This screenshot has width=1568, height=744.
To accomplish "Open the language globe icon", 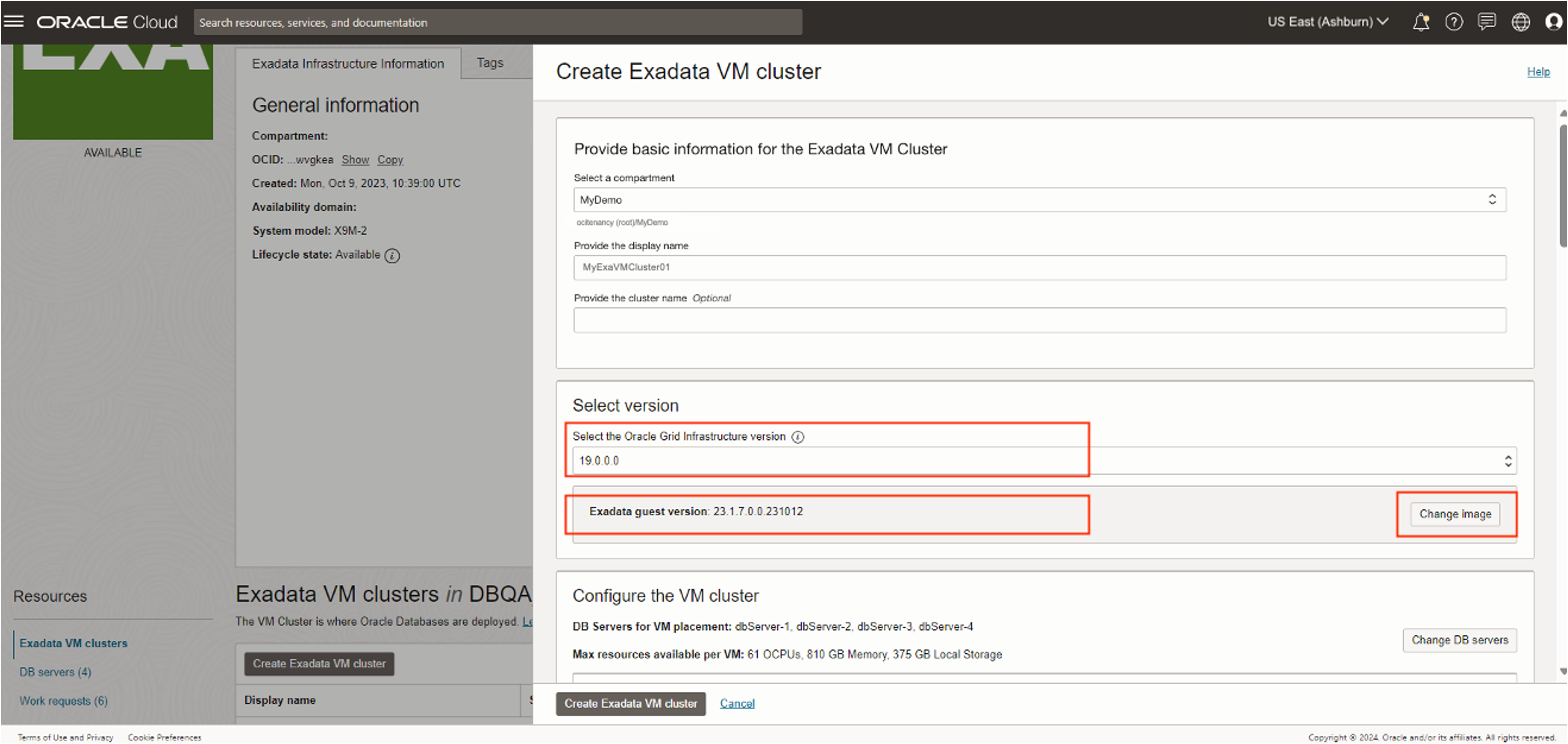I will pyautogui.click(x=1521, y=22).
